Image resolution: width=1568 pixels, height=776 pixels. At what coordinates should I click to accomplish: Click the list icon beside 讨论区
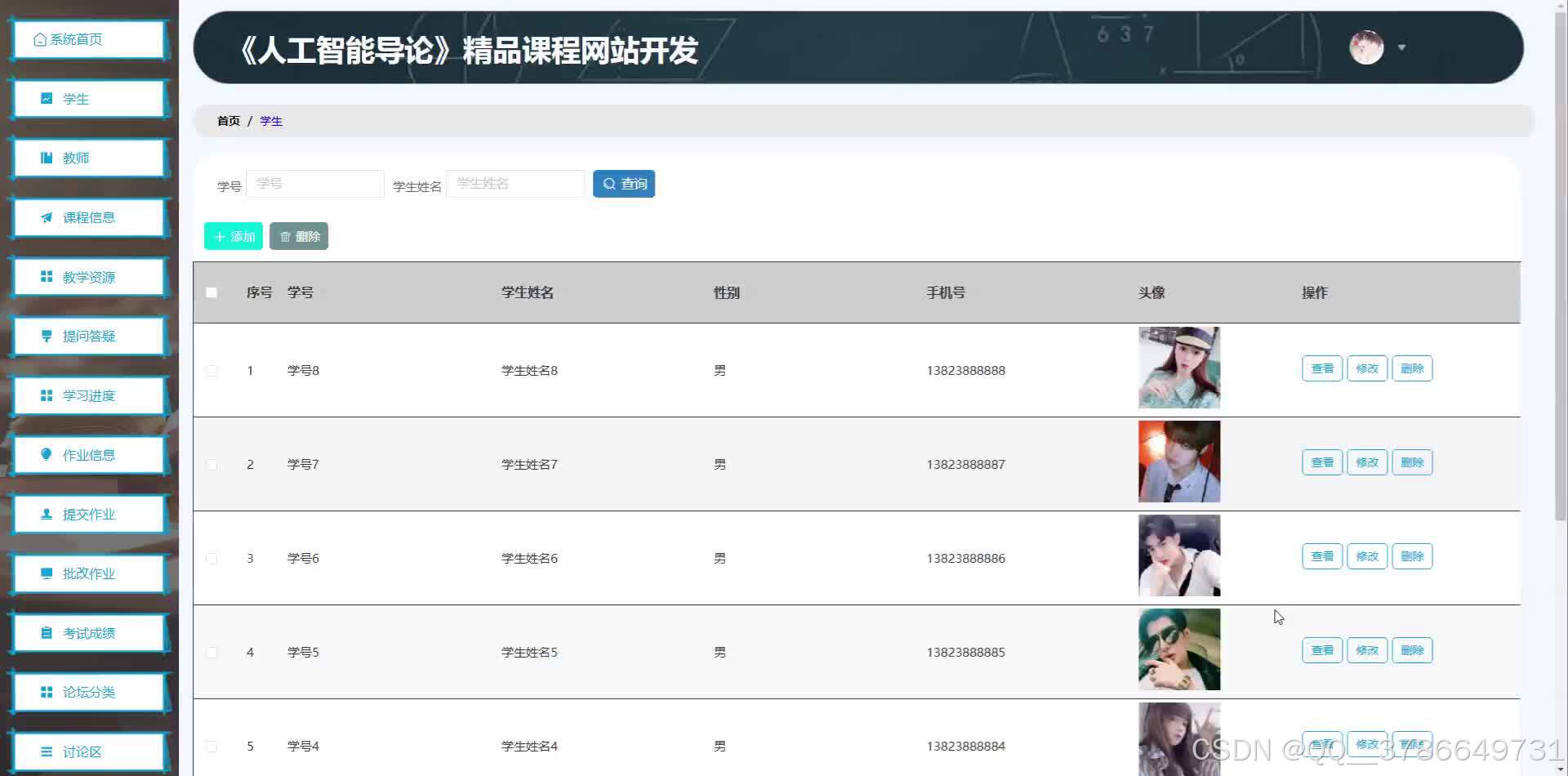click(x=47, y=751)
